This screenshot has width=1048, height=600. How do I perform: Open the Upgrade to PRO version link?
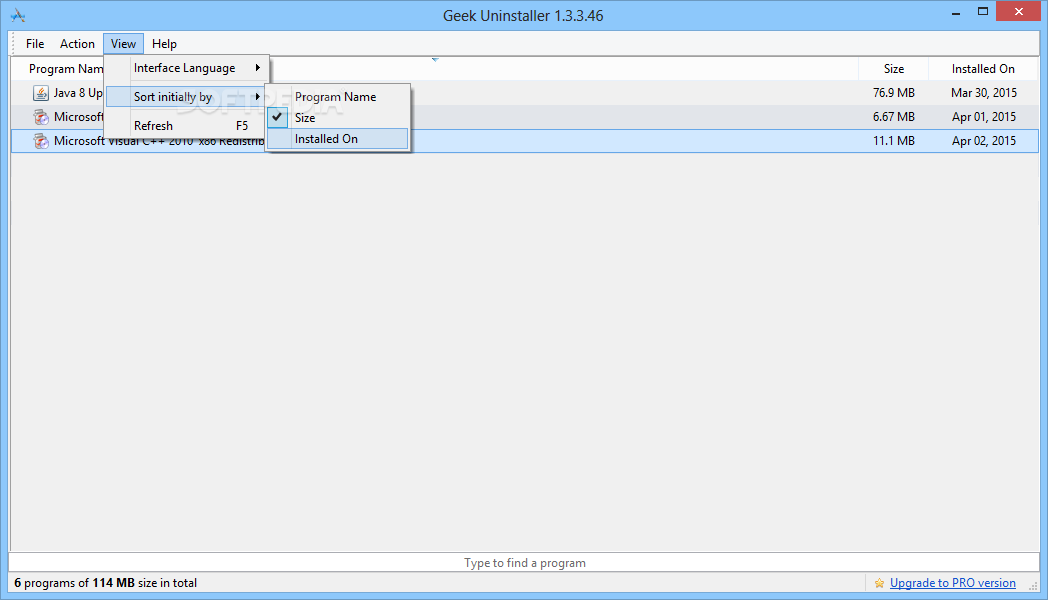tap(952, 583)
